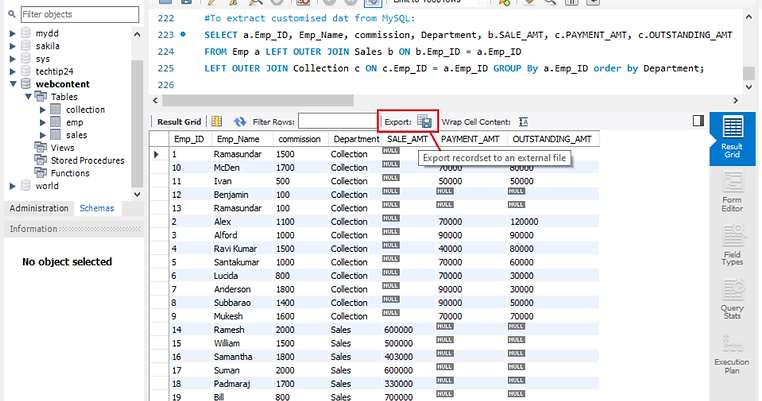Click the techtip24 database icon

click(26, 71)
